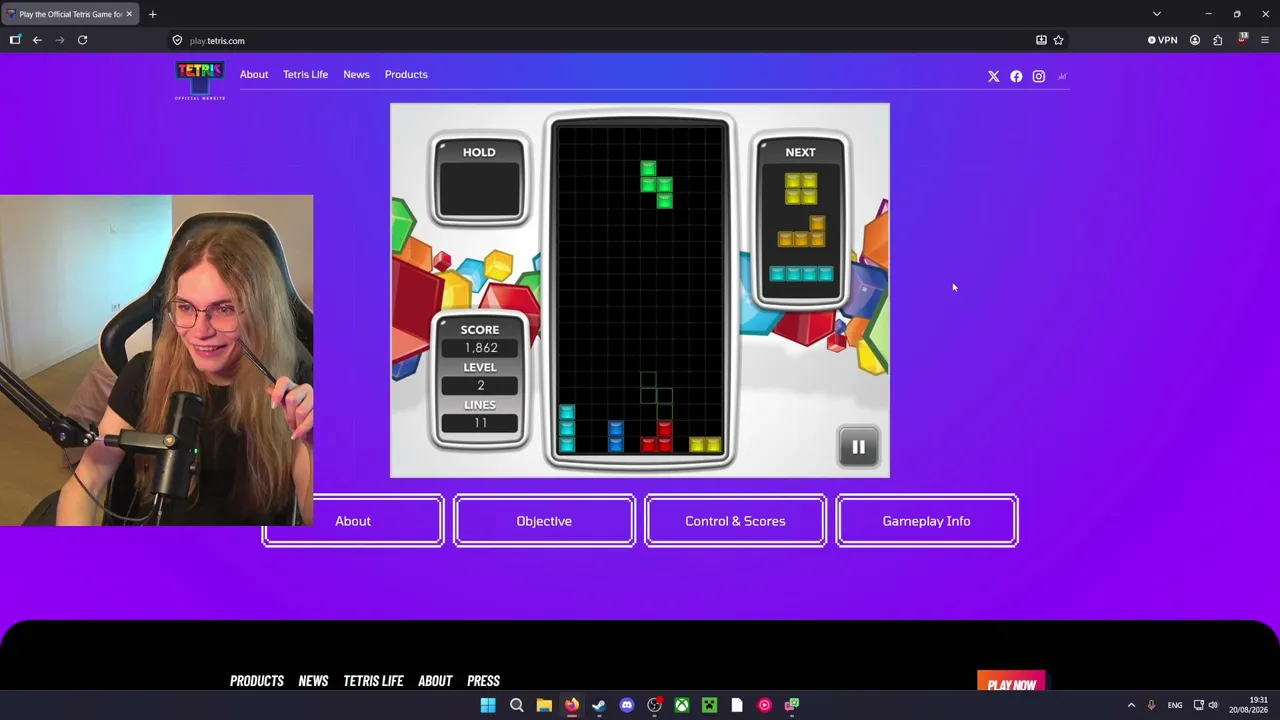The height and width of the screenshot is (720, 1280).
Task: Open the Products header menu
Action: pyautogui.click(x=406, y=74)
